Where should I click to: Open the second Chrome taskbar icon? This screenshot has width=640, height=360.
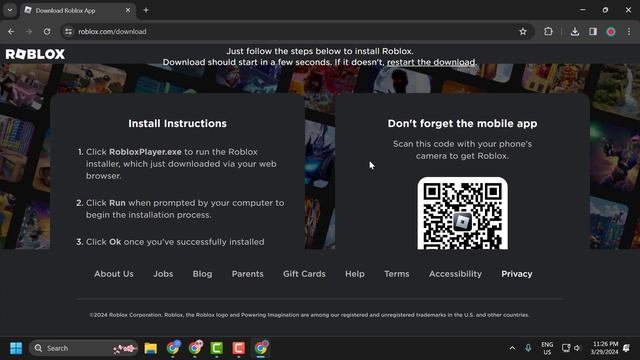pyautogui.click(x=195, y=348)
